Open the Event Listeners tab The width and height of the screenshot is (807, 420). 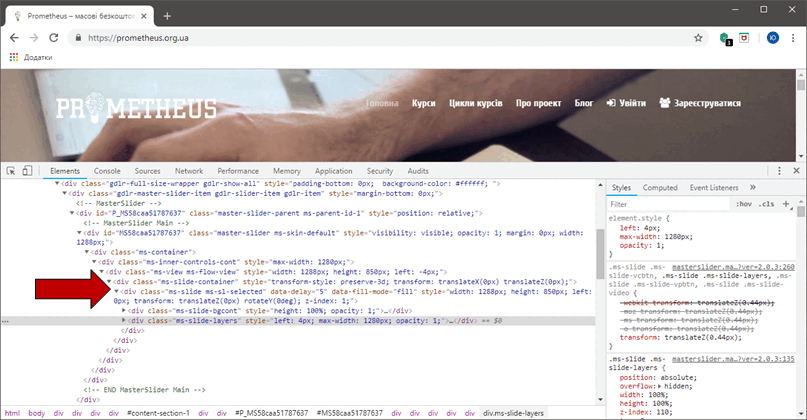pos(714,187)
